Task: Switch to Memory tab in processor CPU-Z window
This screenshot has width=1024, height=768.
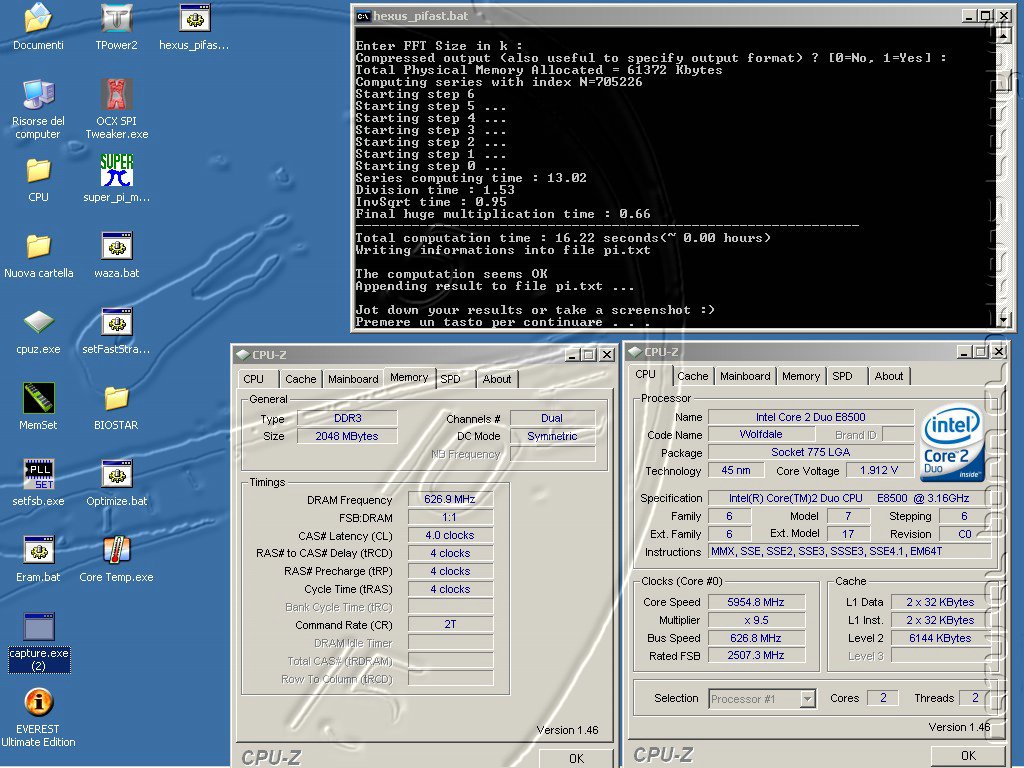Action: point(801,376)
